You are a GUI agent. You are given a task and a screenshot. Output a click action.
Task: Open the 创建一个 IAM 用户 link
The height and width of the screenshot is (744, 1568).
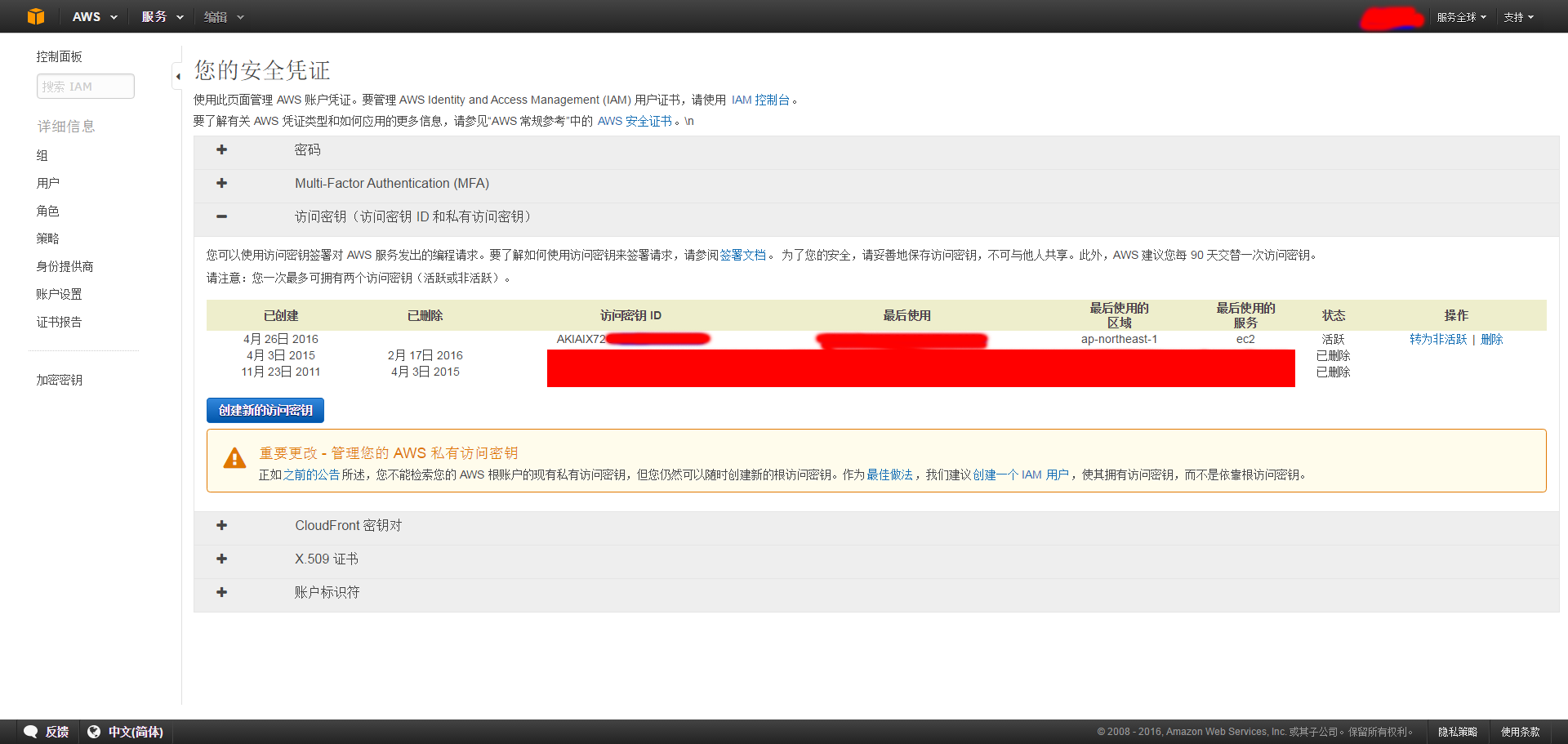click(1020, 474)
